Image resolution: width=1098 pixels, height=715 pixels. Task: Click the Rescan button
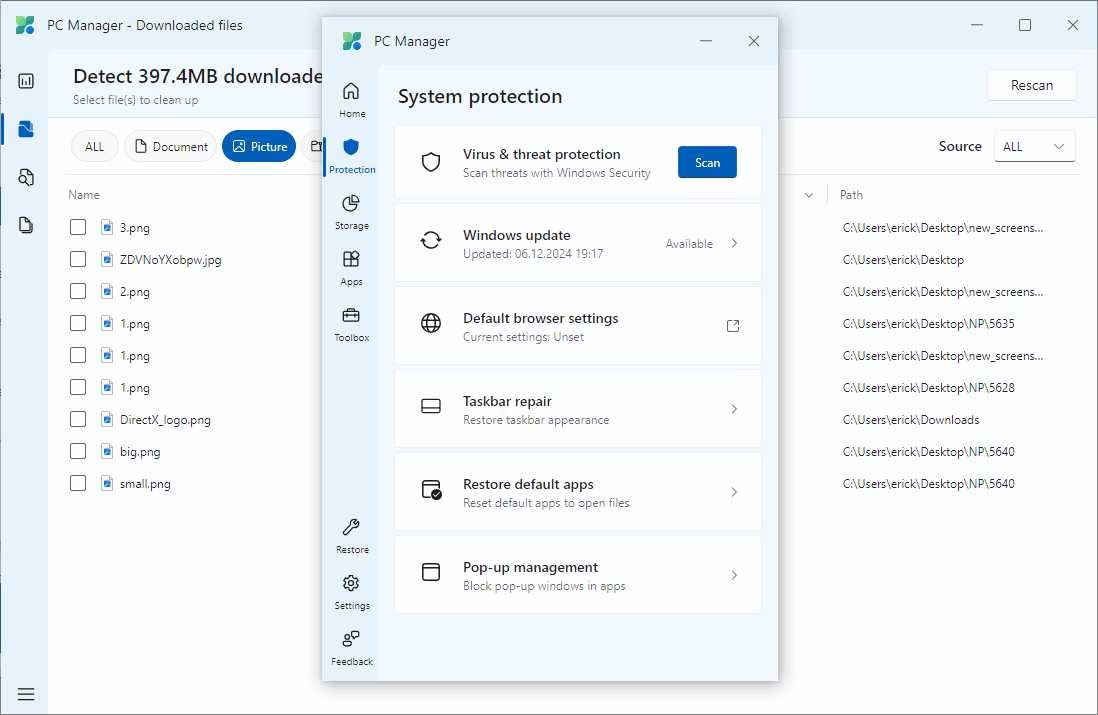click(1031, 85)
